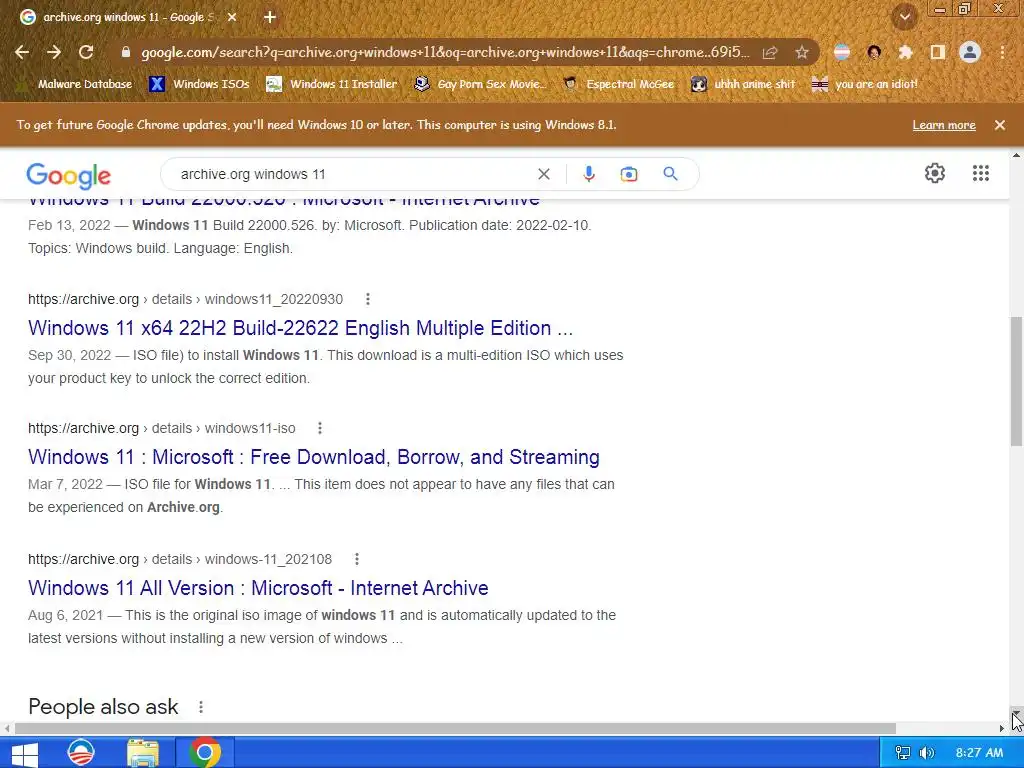Open the Google apps grid

coord(980,173)
